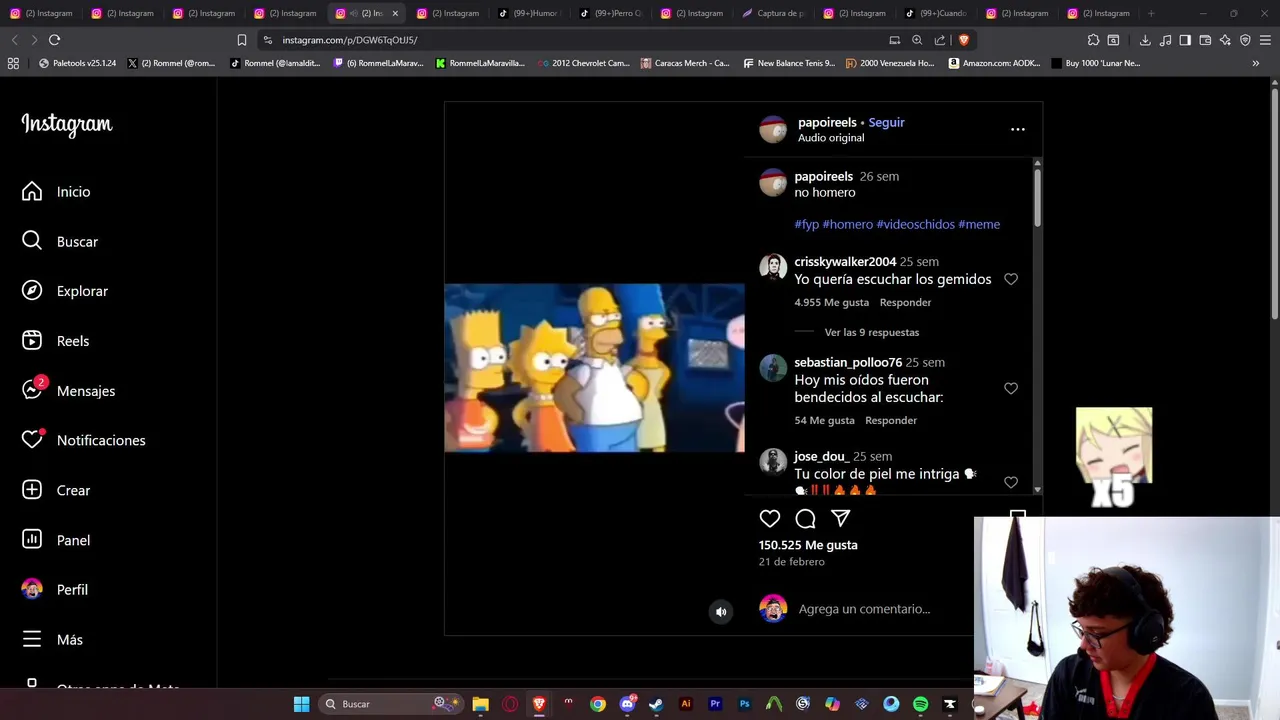Open the media control music note icon
Image resolution: width=1280 pixels, height=720 pixels.
click(1165, 40)
